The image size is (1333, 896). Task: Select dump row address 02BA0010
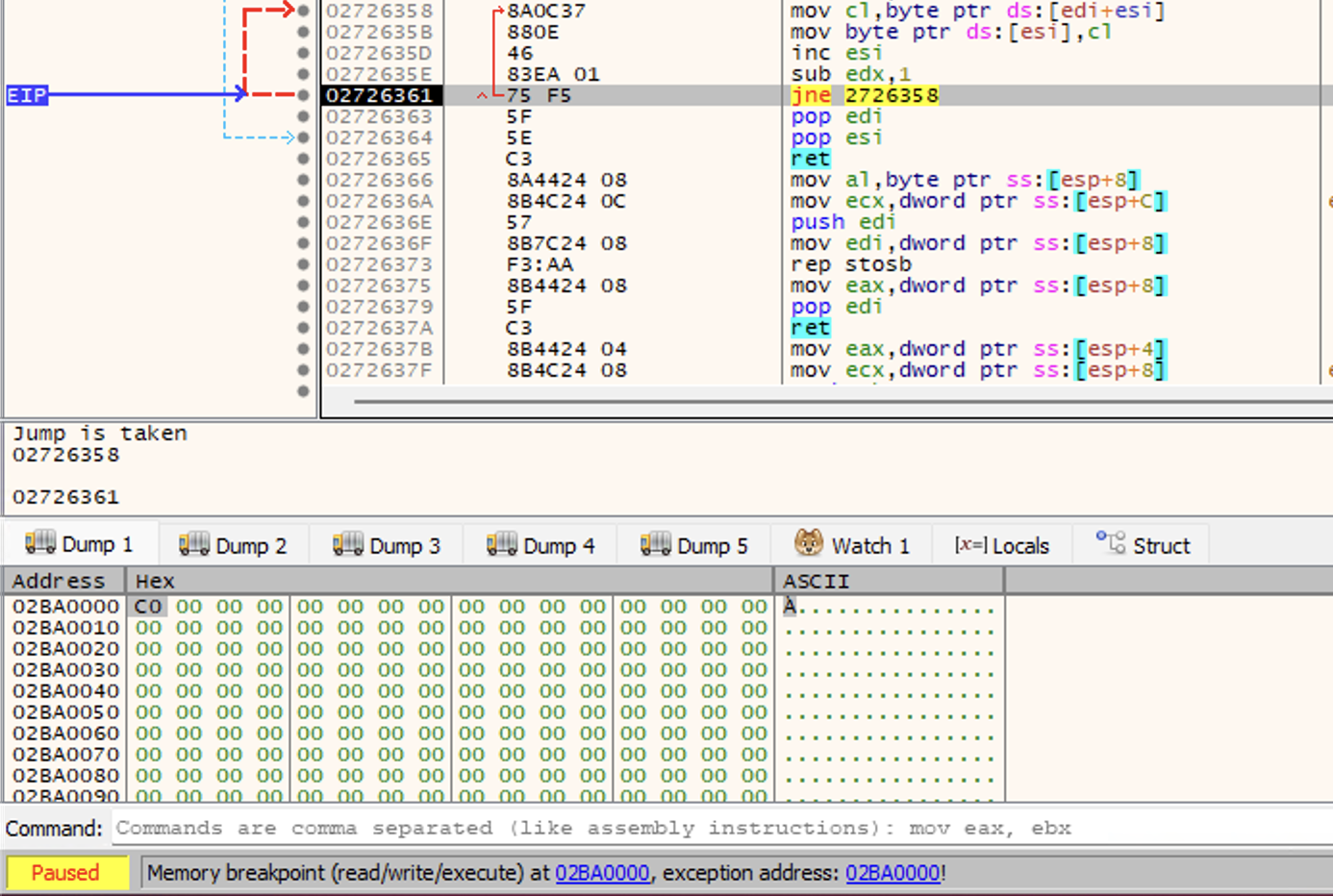65,628
